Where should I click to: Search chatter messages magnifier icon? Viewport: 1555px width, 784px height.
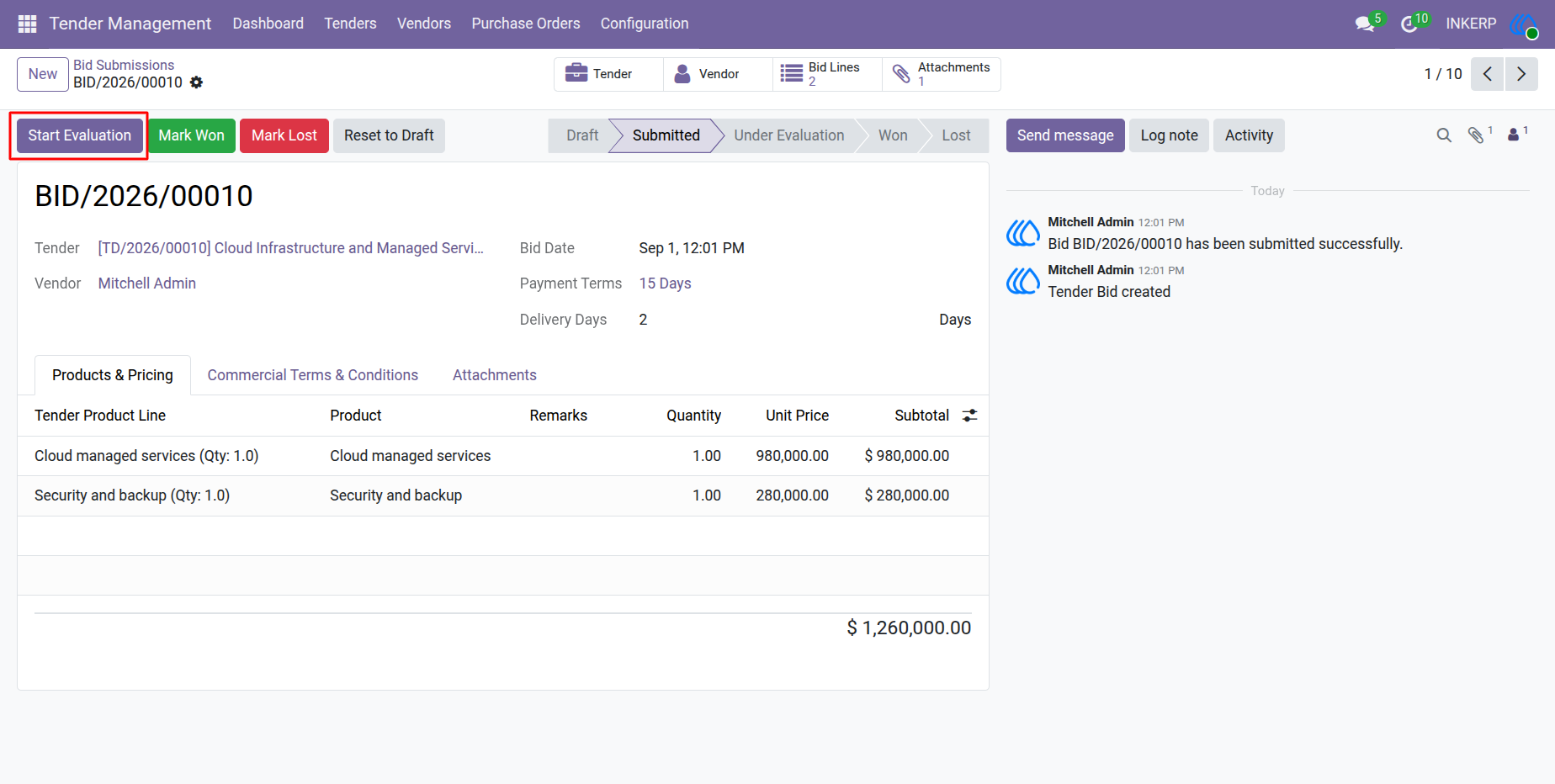[1444, 135]
